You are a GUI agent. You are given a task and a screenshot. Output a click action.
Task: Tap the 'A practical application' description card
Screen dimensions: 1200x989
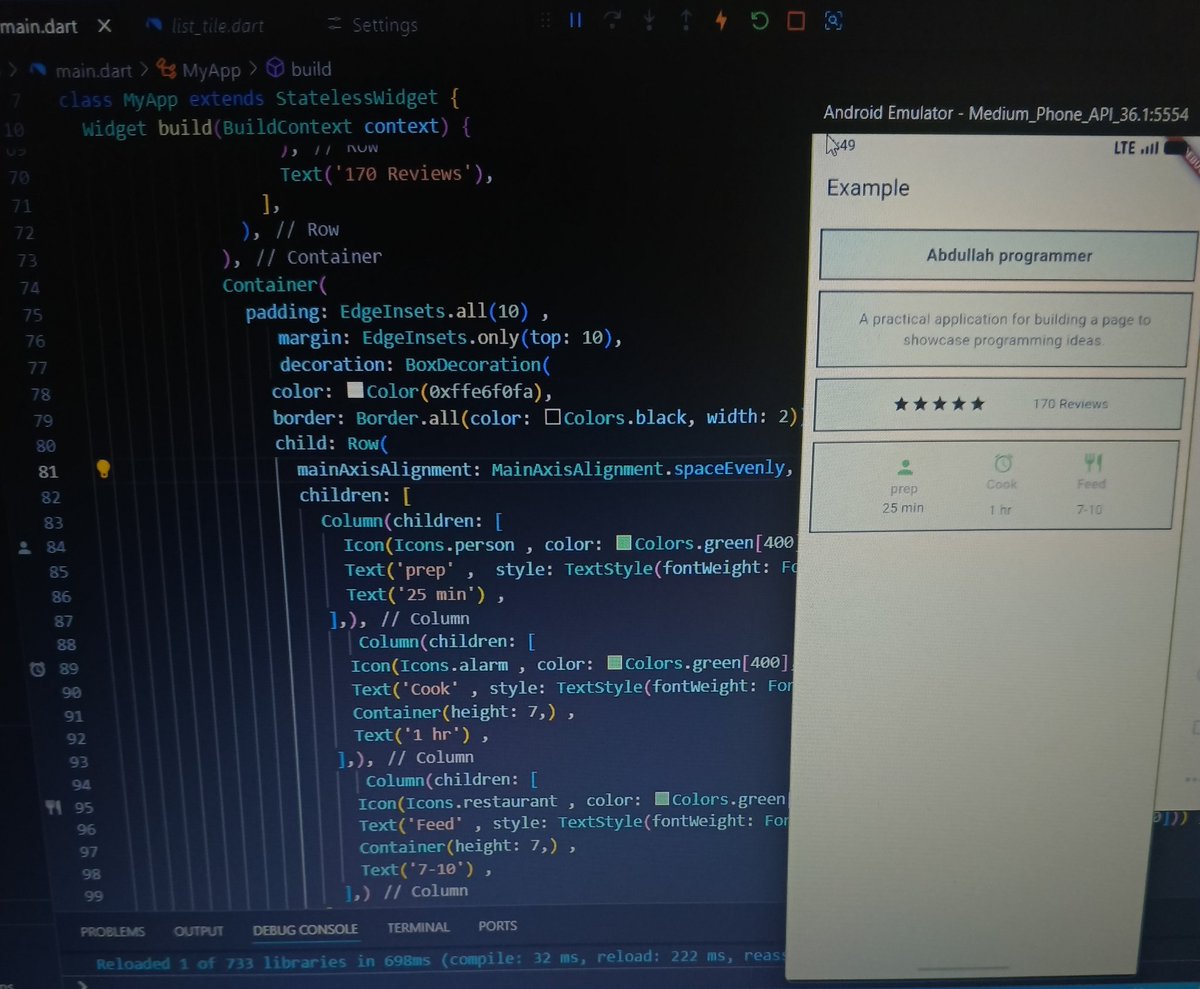tap(1004, 330)
